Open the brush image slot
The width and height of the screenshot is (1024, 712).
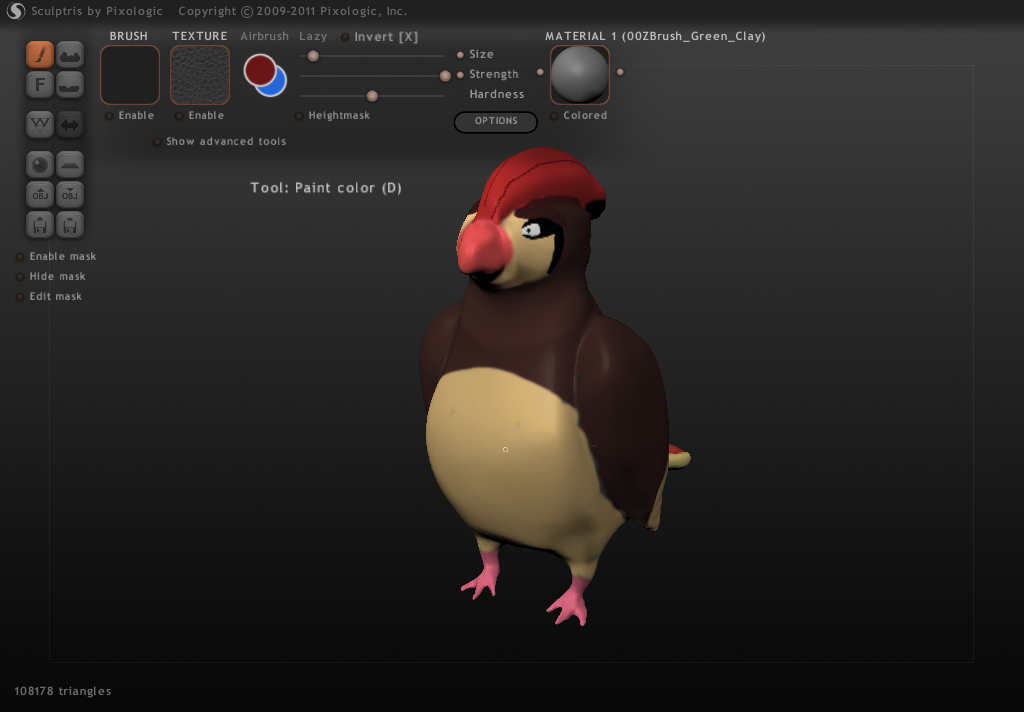tap(130, 75)
